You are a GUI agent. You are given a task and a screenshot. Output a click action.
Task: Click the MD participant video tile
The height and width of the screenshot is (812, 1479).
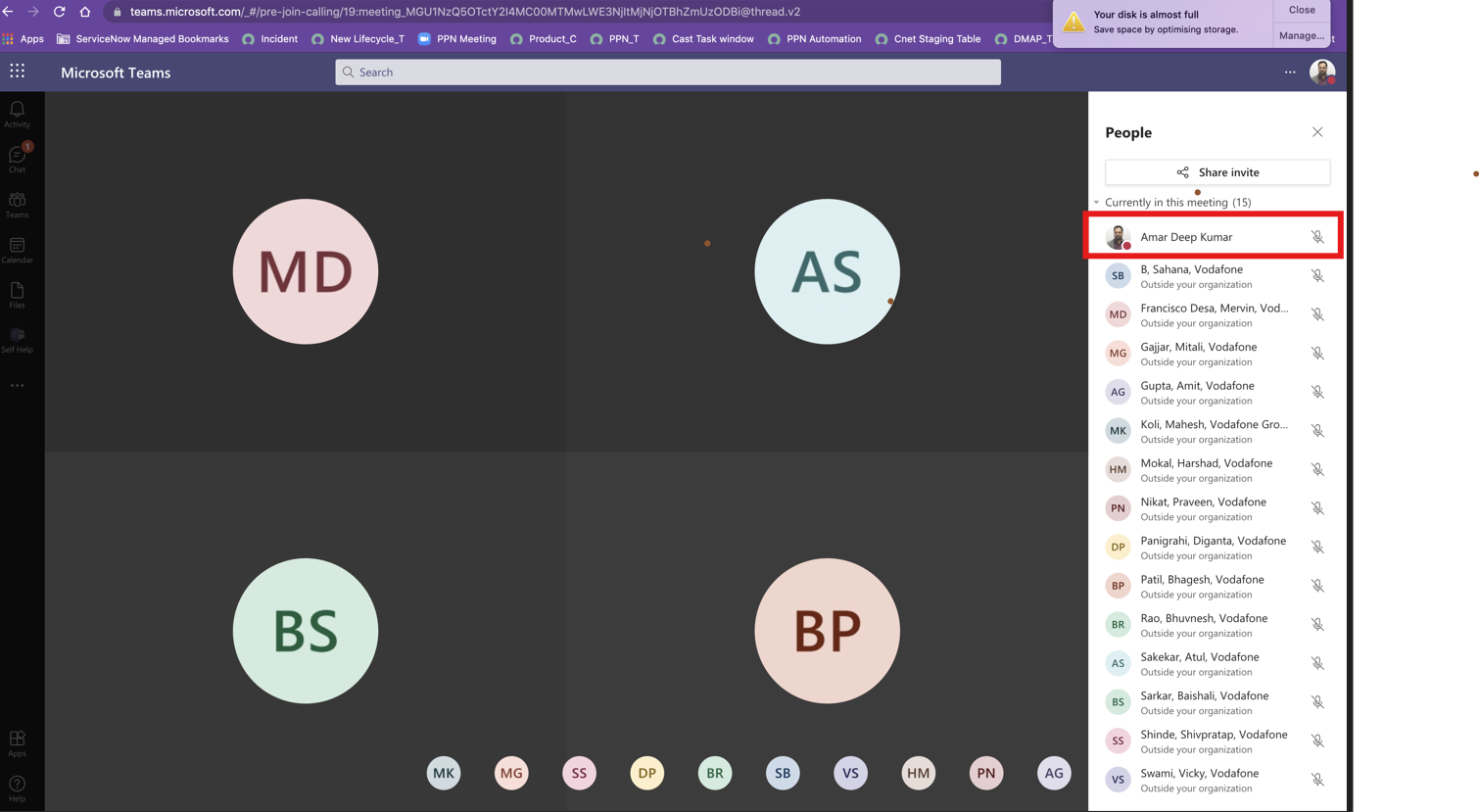[x=306, y=271]
